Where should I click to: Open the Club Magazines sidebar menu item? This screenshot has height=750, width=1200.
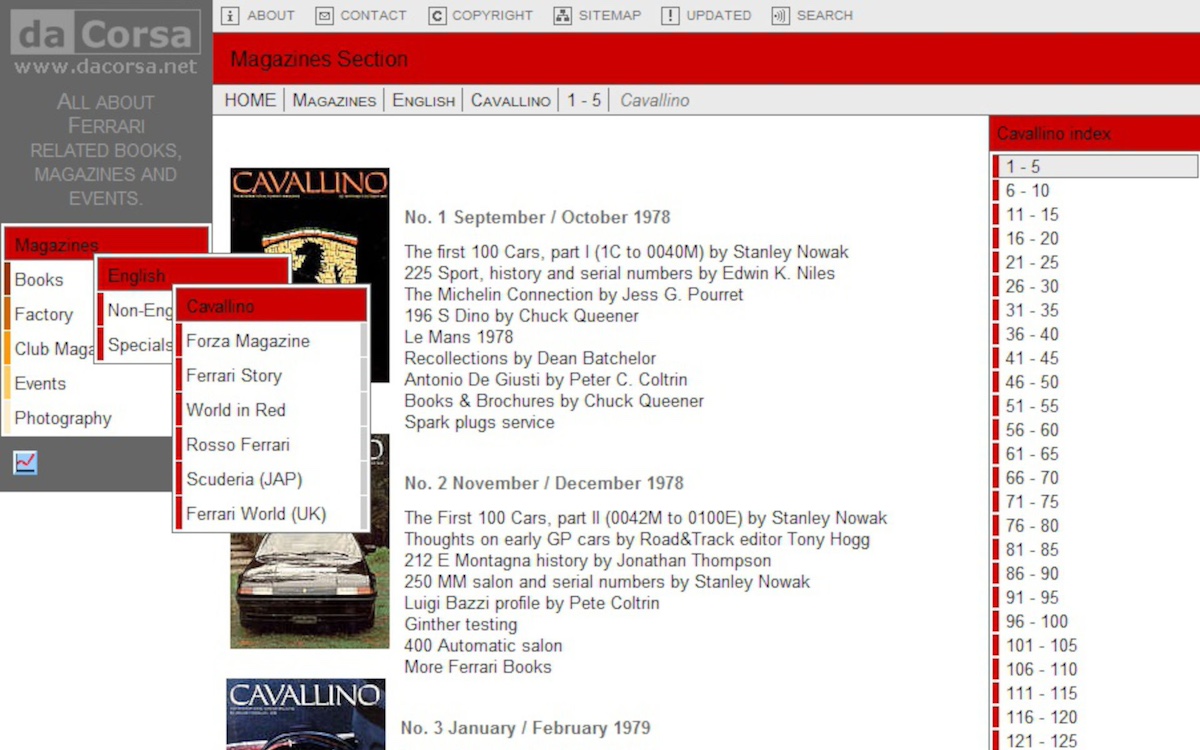[50, 349]
